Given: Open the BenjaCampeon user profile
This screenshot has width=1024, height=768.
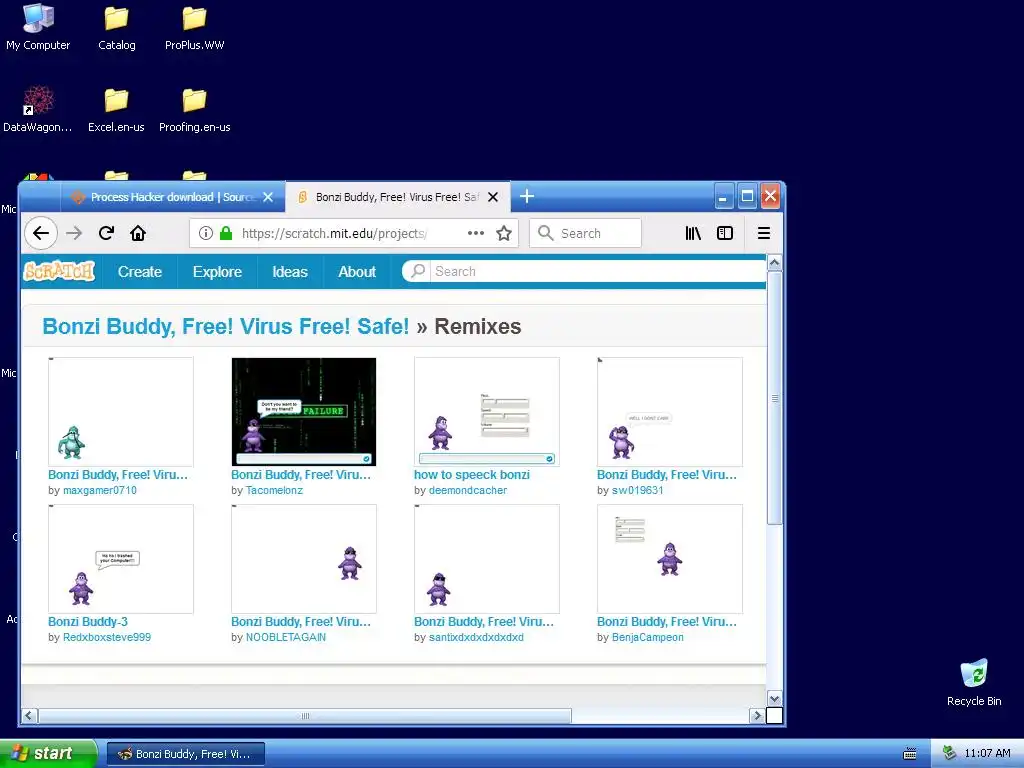Looking at the screenshot, I should (x=648, y=637).
